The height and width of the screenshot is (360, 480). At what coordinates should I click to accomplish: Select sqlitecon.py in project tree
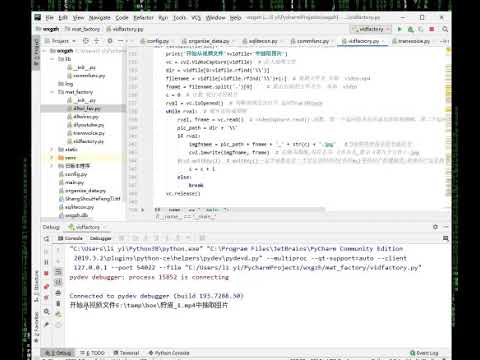pyautogui.click(x=76, y=207)
